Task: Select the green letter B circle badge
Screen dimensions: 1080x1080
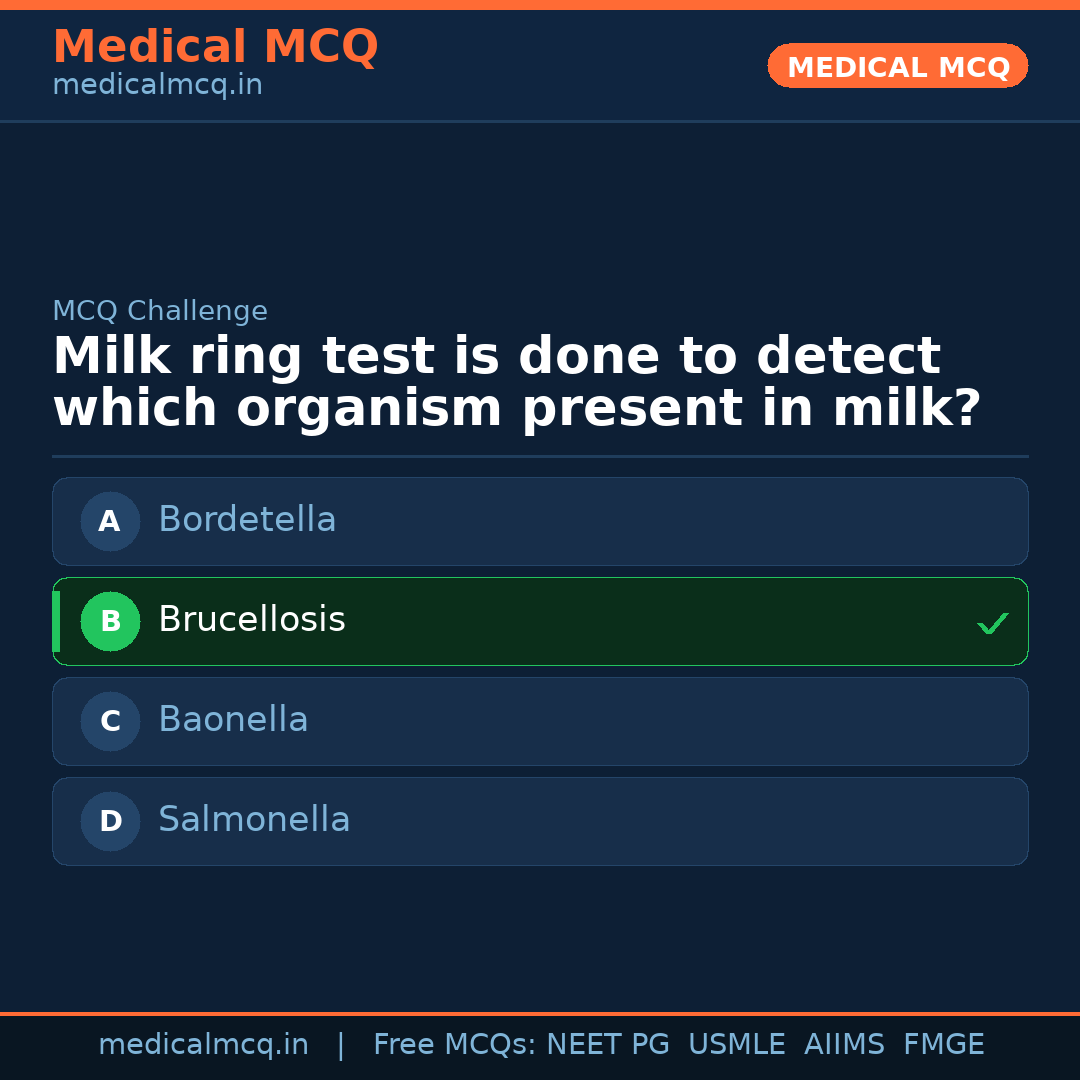Action: click(x=110, y=621)
